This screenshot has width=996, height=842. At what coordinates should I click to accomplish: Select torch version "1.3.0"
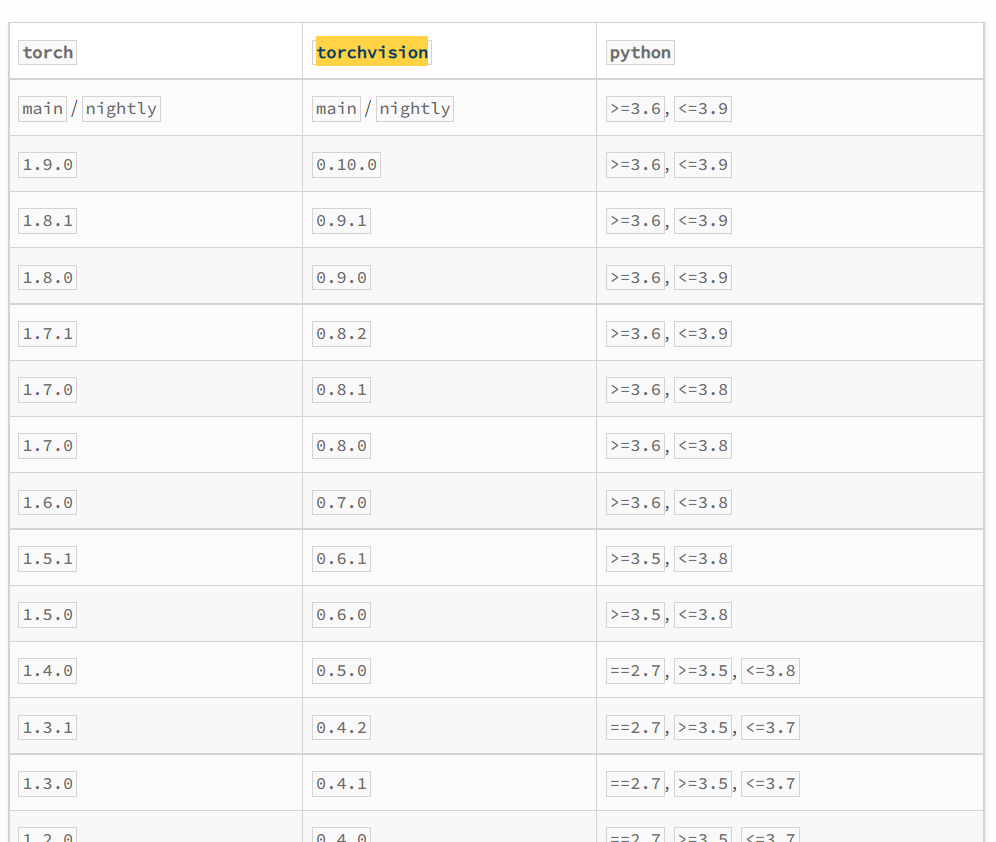pyautogui.click(x=48, y=784)
